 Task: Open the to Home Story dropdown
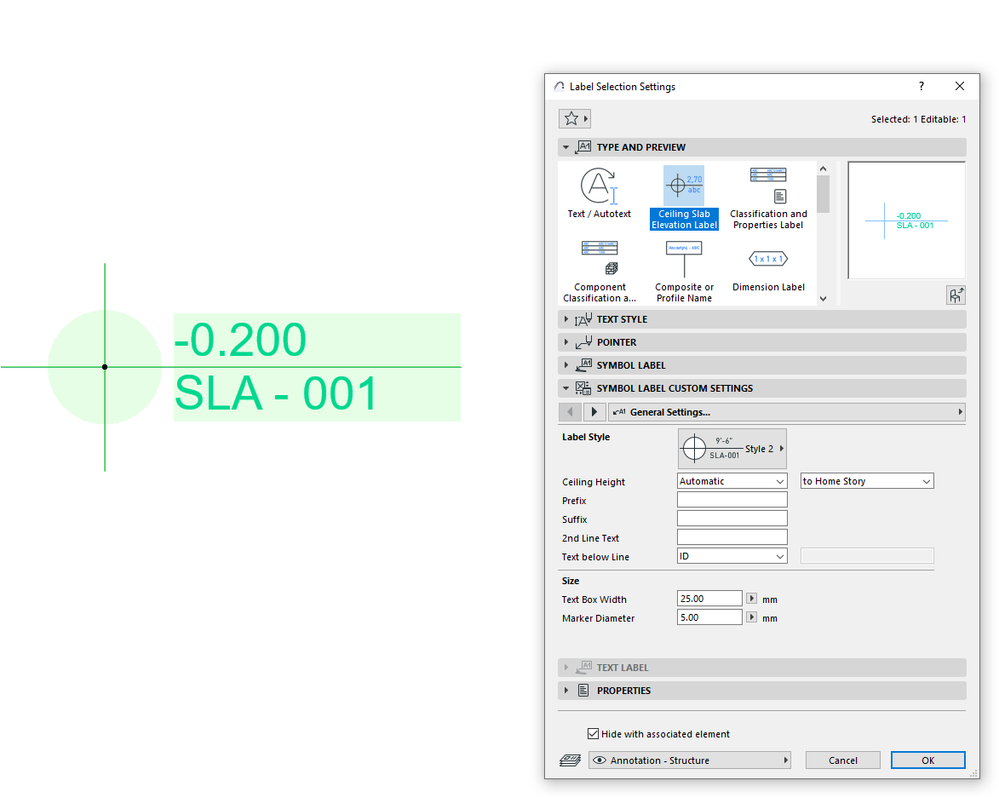tap(866, 481)
